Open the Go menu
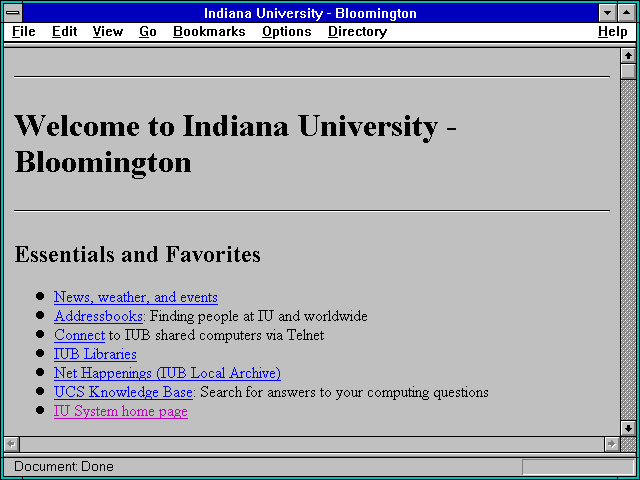Screen dimensions: 640x480 click(x=148, y=32)
